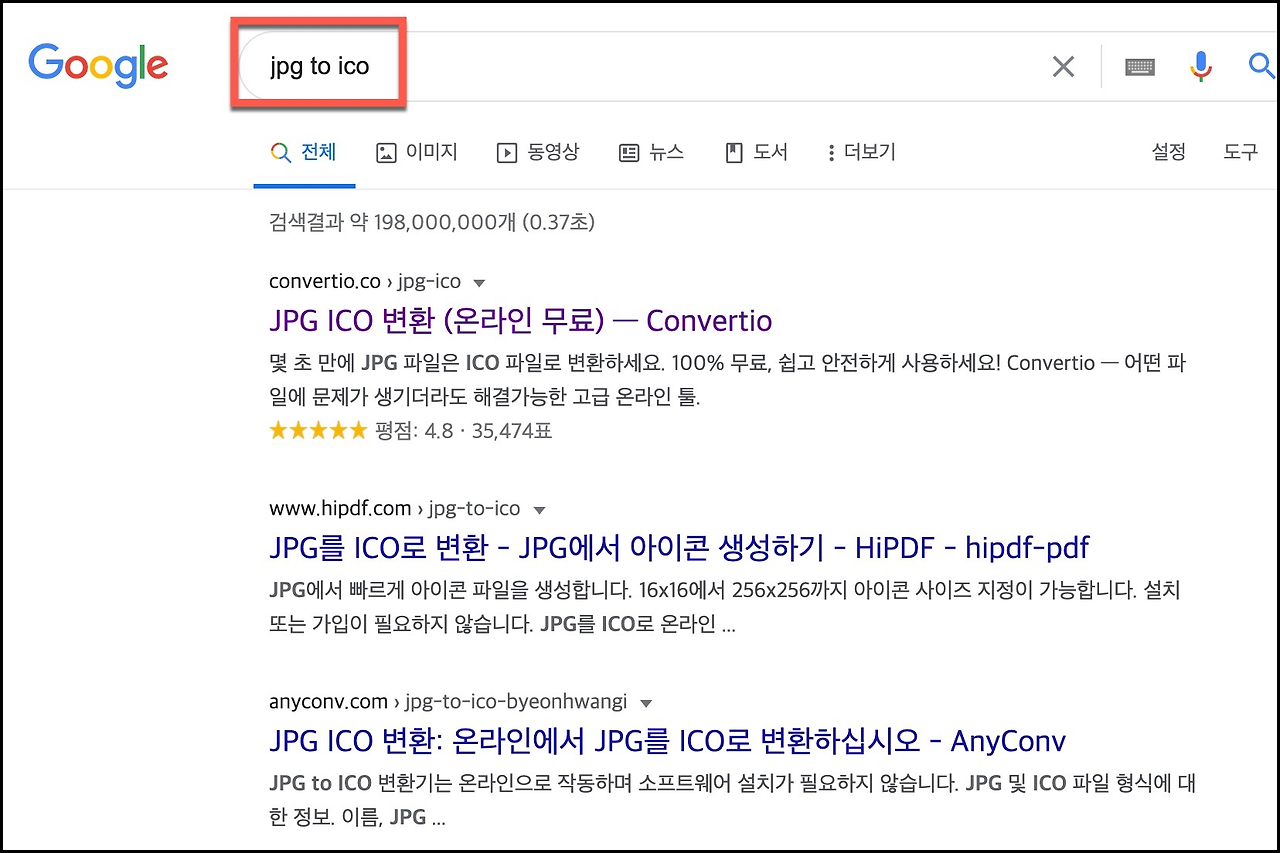Open 도구 search tools

pyautogui.click(x=1240, y=152)
